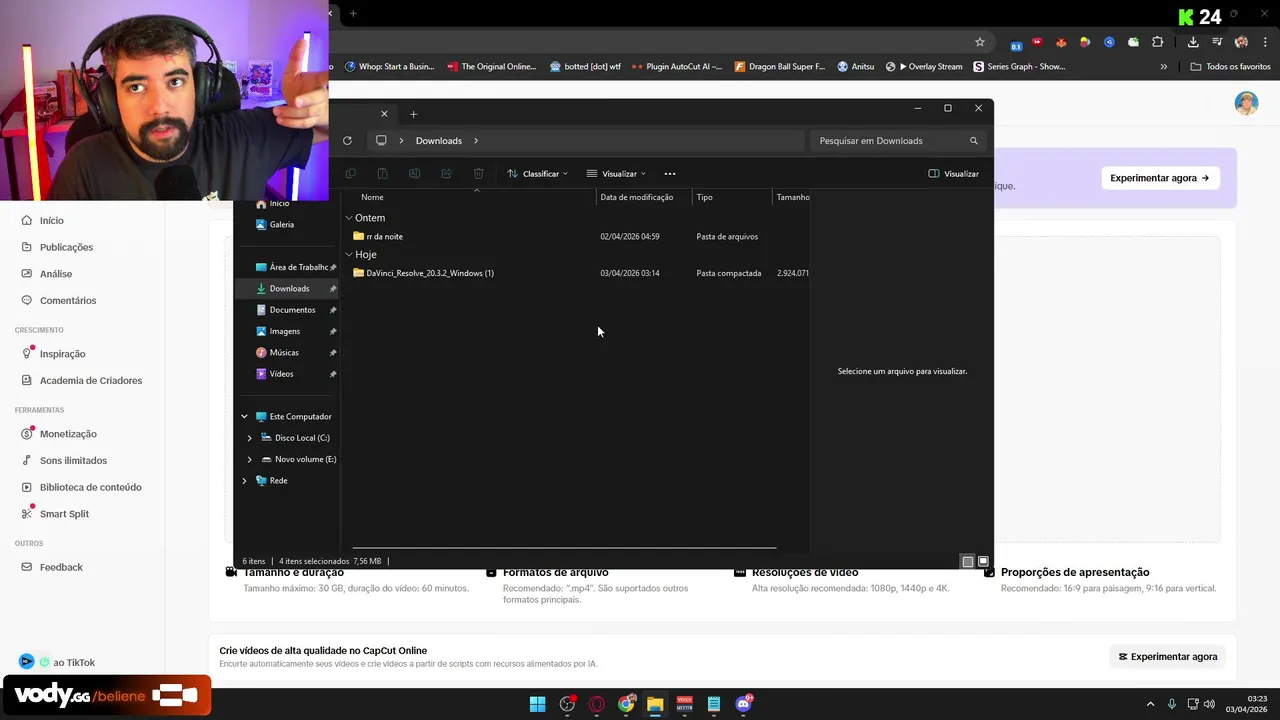Click CapCut Online Experimentar agora button
The image size is (1280, 720).
tap(1167, 657)
